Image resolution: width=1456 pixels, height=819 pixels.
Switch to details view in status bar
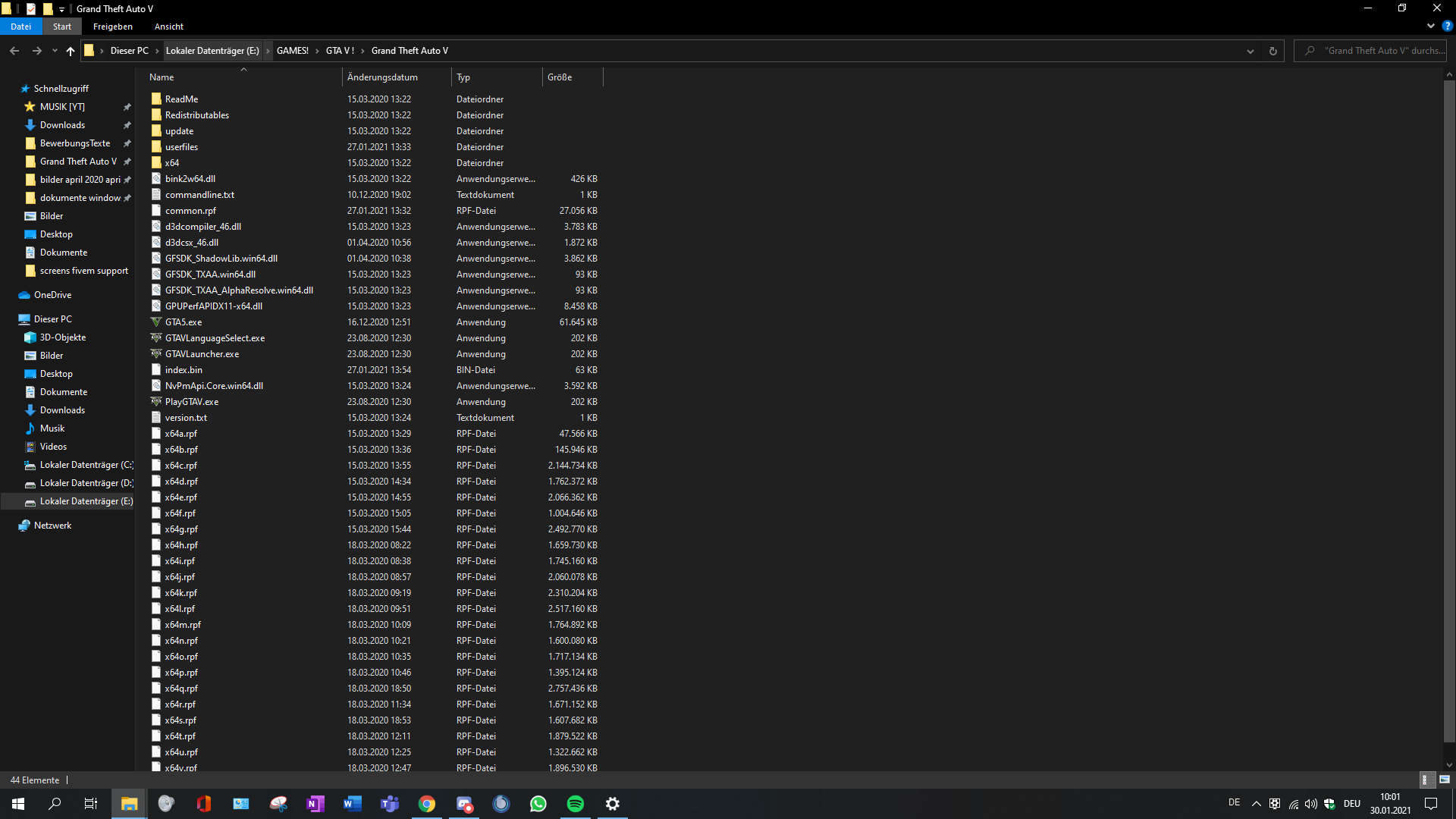click(x=1426, y=780)
